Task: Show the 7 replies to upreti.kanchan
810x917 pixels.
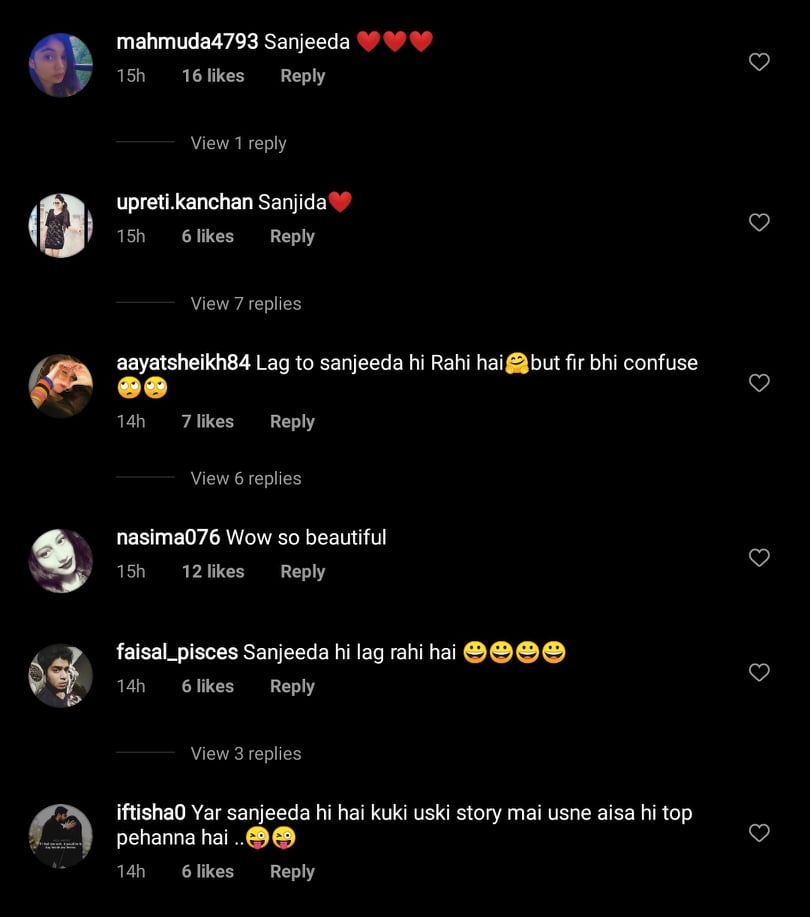Action: click(244, 303)
